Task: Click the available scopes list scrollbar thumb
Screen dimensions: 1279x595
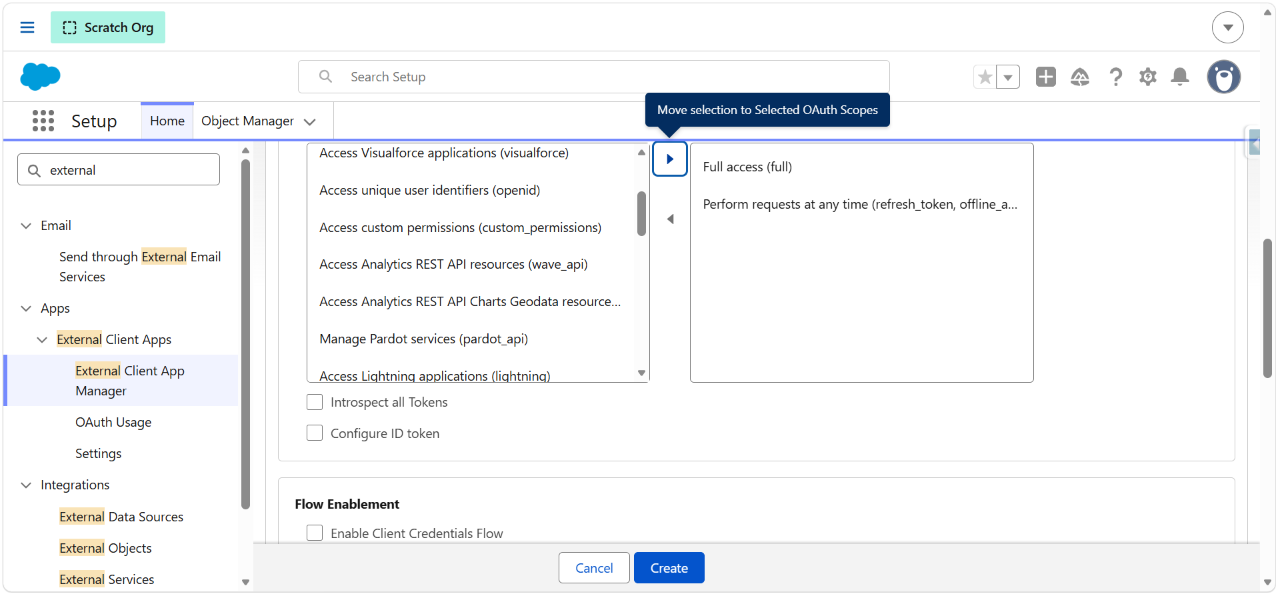Action: coord(642,213)
